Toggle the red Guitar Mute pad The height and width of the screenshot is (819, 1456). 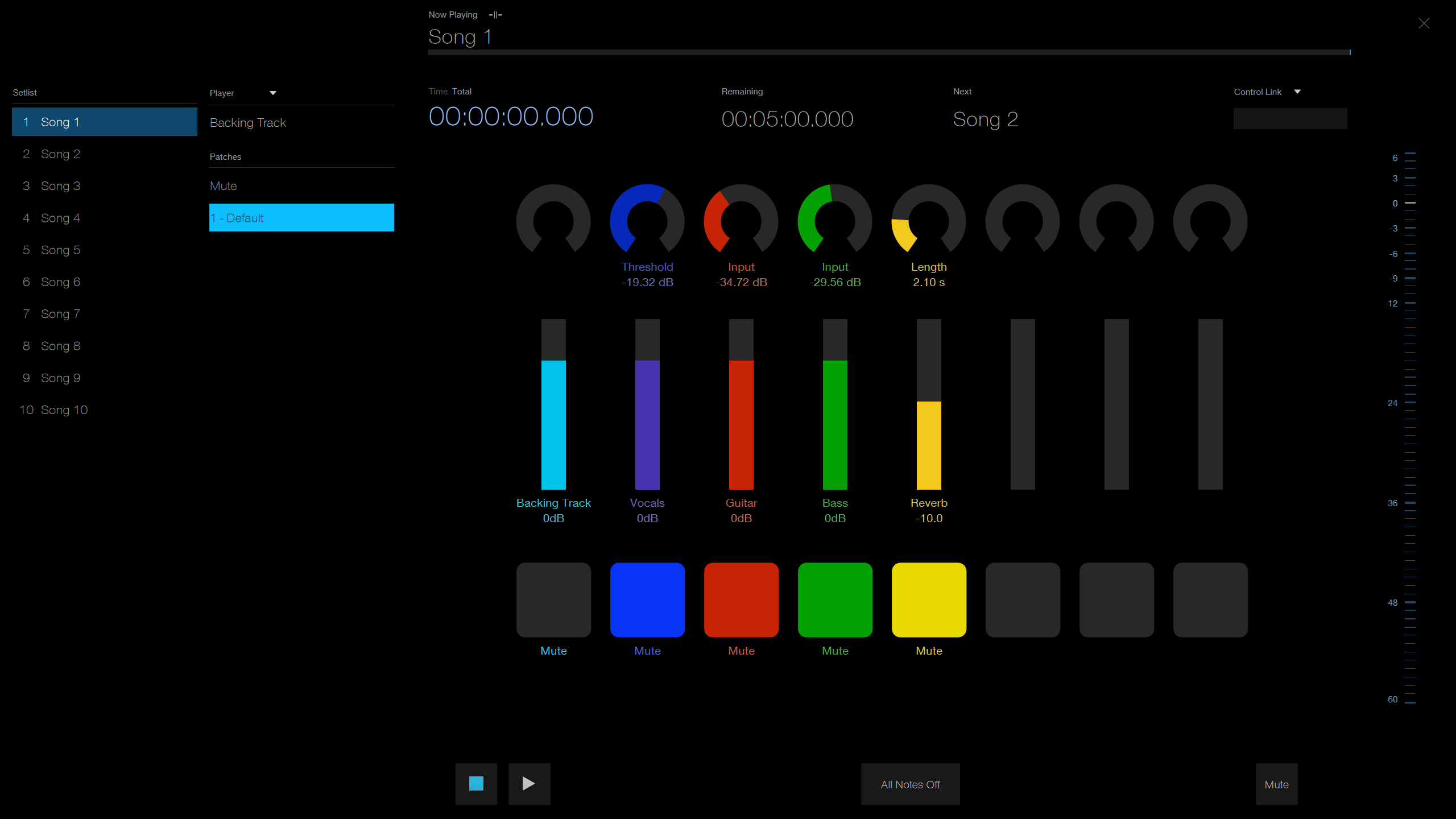741,599
